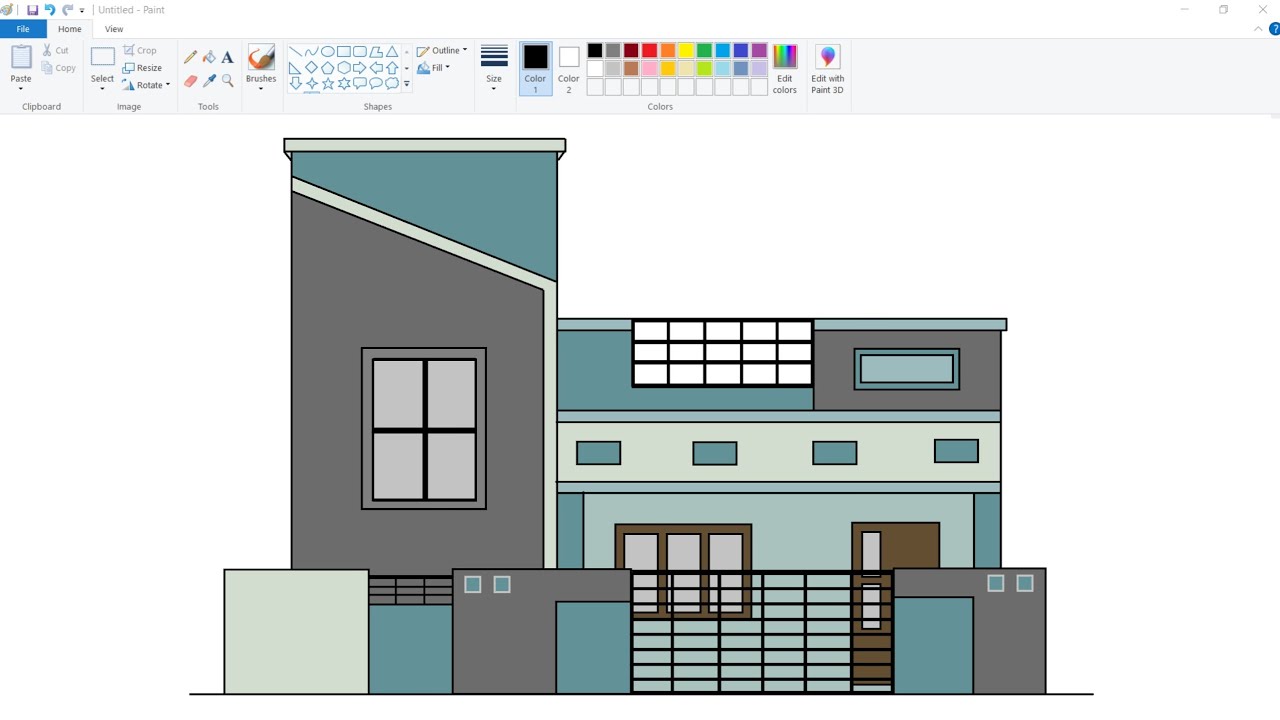Select the Text tool
The height and width of the screenshot is (720, 1280).
coord(228,58)
